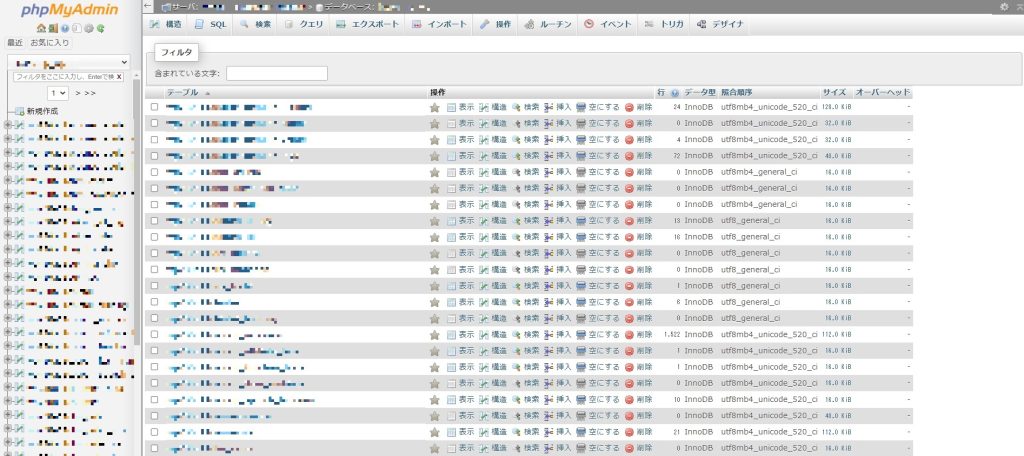Open the page number 1 dropdown

[59, 93]
